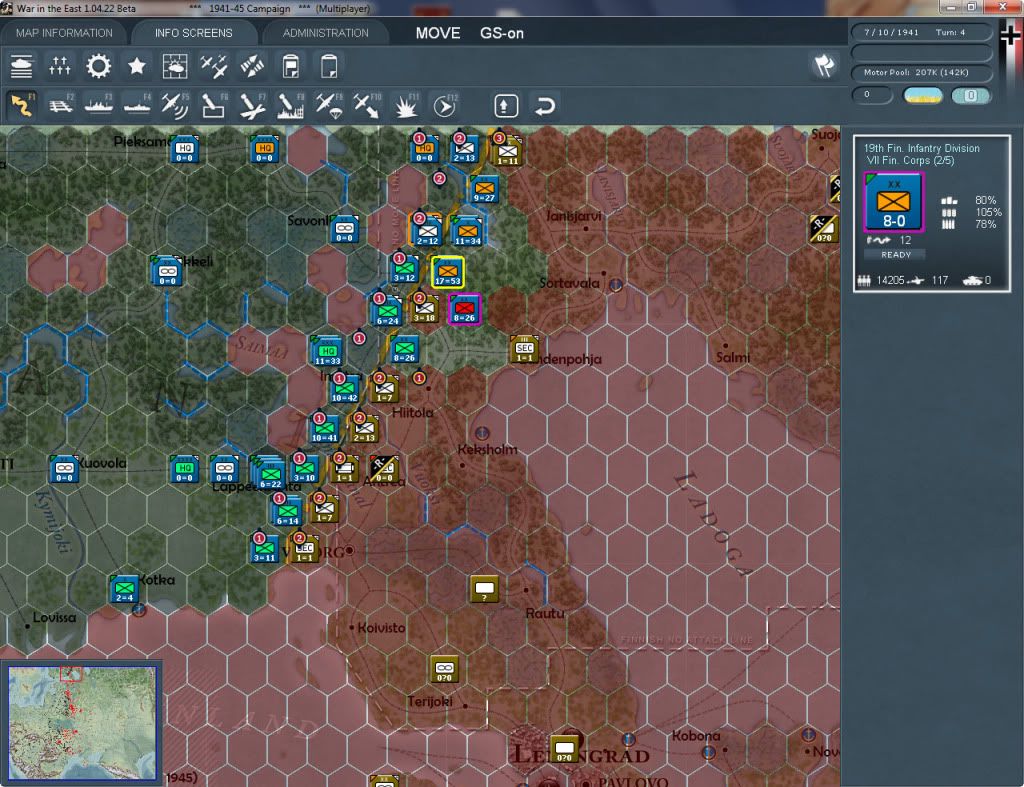The height and width of the screenshot is (787, 1024).
Task: Select the 6=24 green infantry counter
Action: pyautogui.click(x=387, y=312)
